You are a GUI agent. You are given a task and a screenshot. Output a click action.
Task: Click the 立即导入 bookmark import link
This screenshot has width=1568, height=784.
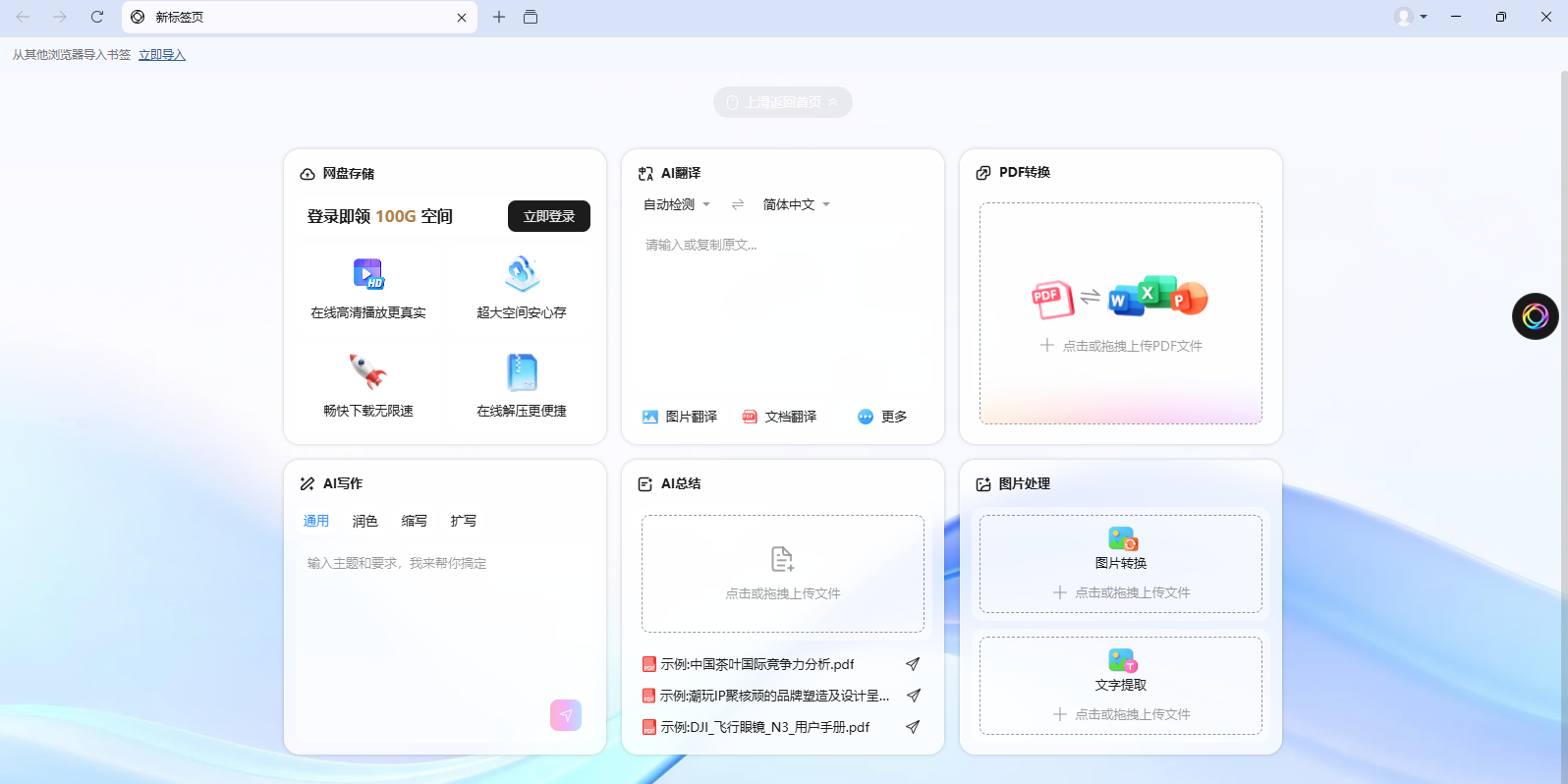[x=162, y=55]
